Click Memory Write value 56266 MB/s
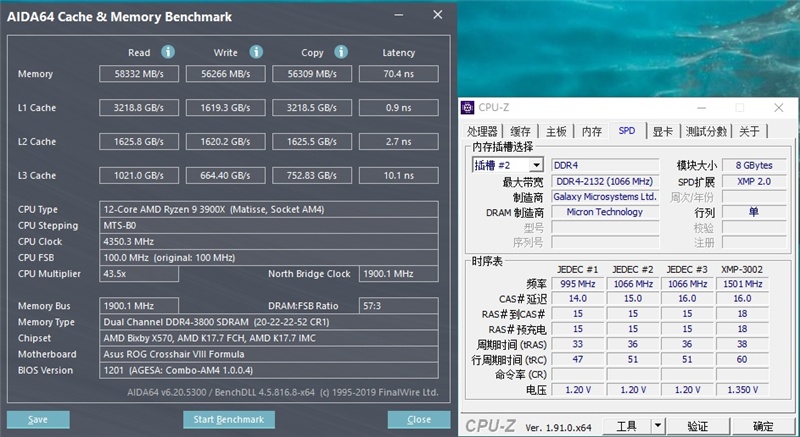This screenshot has height=437, width=800. click(x=226, y=73)
